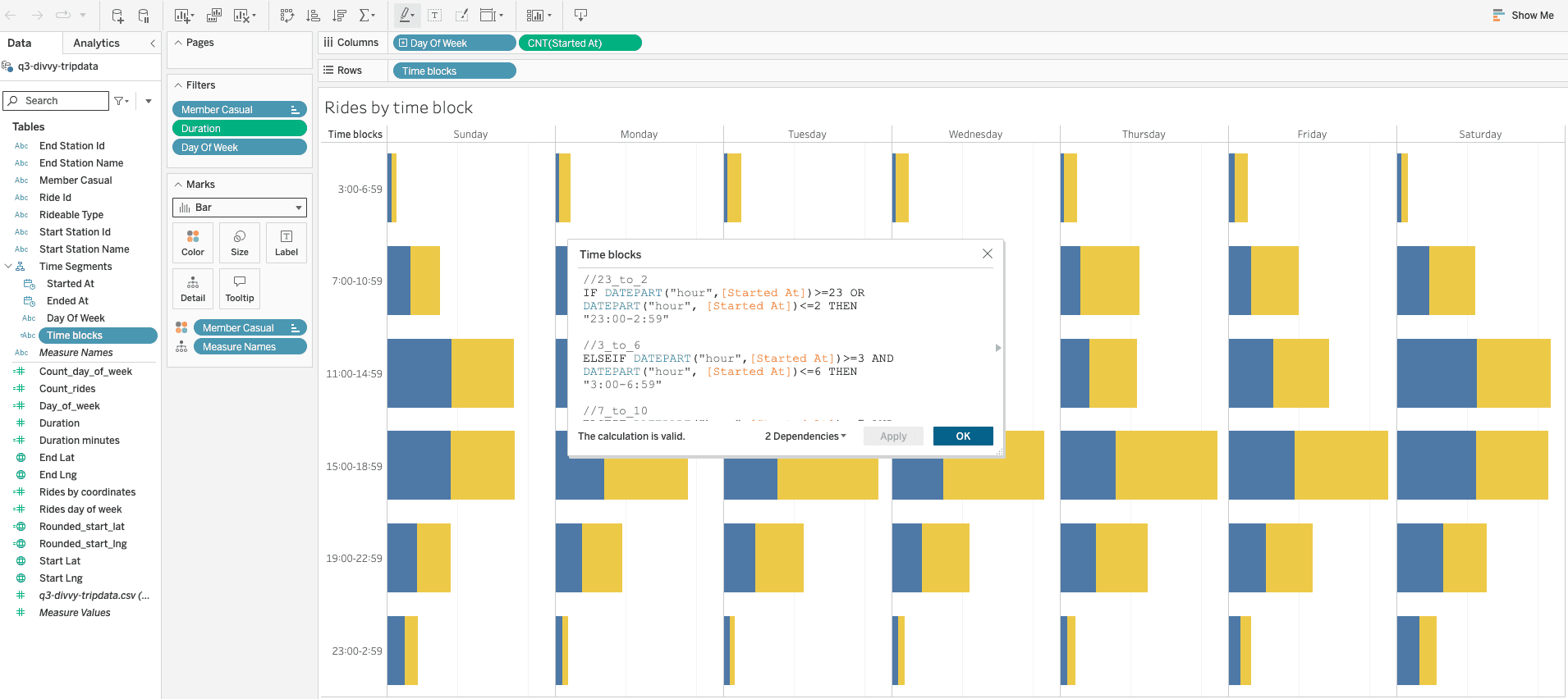Click the CNT(Started At) pill on Columns
The height and width of the screenshot is (699, 1568).
580,43
